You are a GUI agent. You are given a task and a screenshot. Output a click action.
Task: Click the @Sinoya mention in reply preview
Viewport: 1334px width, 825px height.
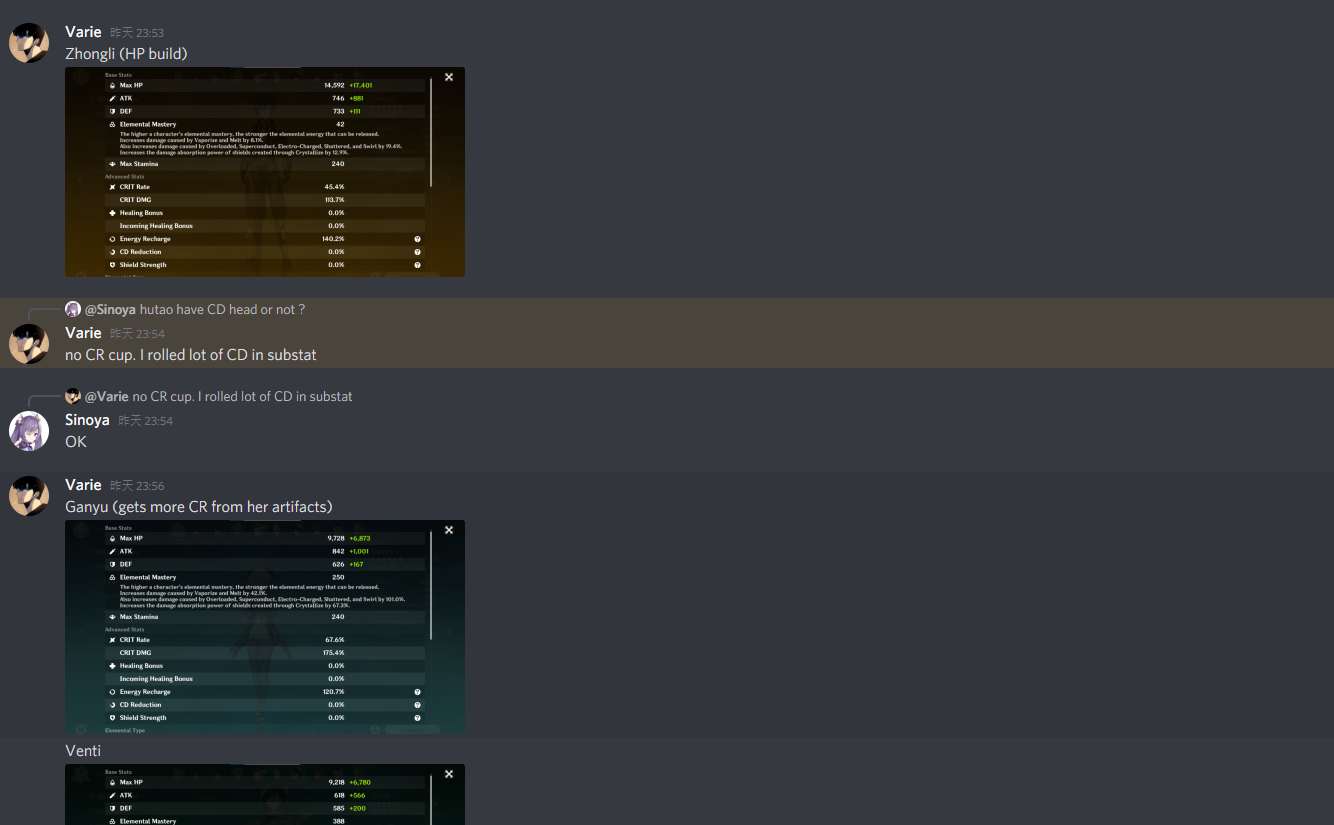coord(110,310)
